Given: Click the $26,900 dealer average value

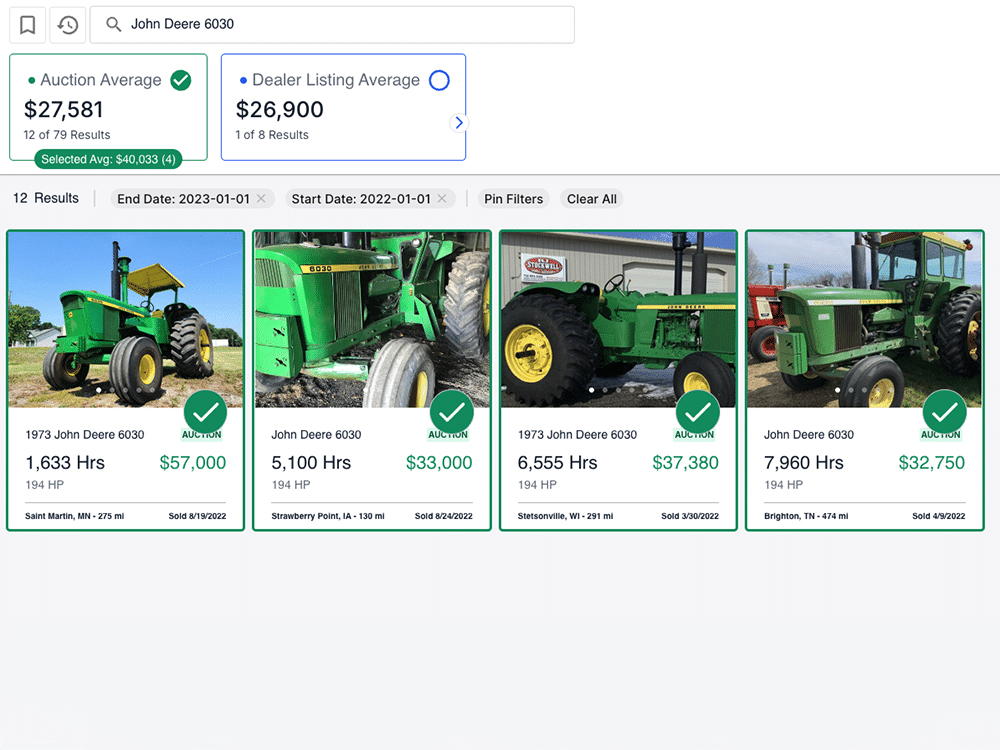Looking at the screenshot, I should [x=280, y=110].
